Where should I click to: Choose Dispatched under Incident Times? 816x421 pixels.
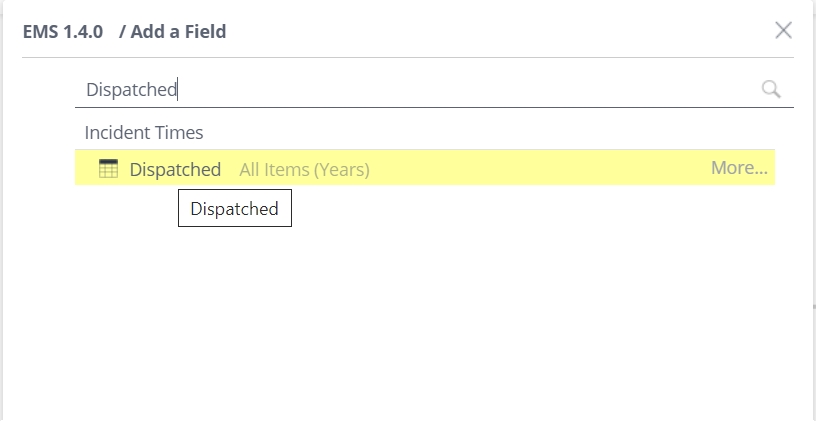175,169
